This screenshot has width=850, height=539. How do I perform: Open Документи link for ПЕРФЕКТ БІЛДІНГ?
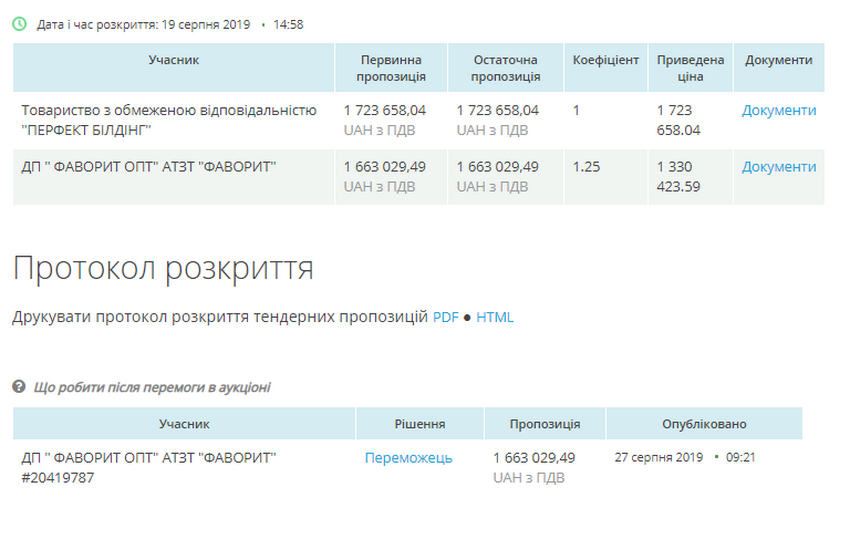coord(778,111)
